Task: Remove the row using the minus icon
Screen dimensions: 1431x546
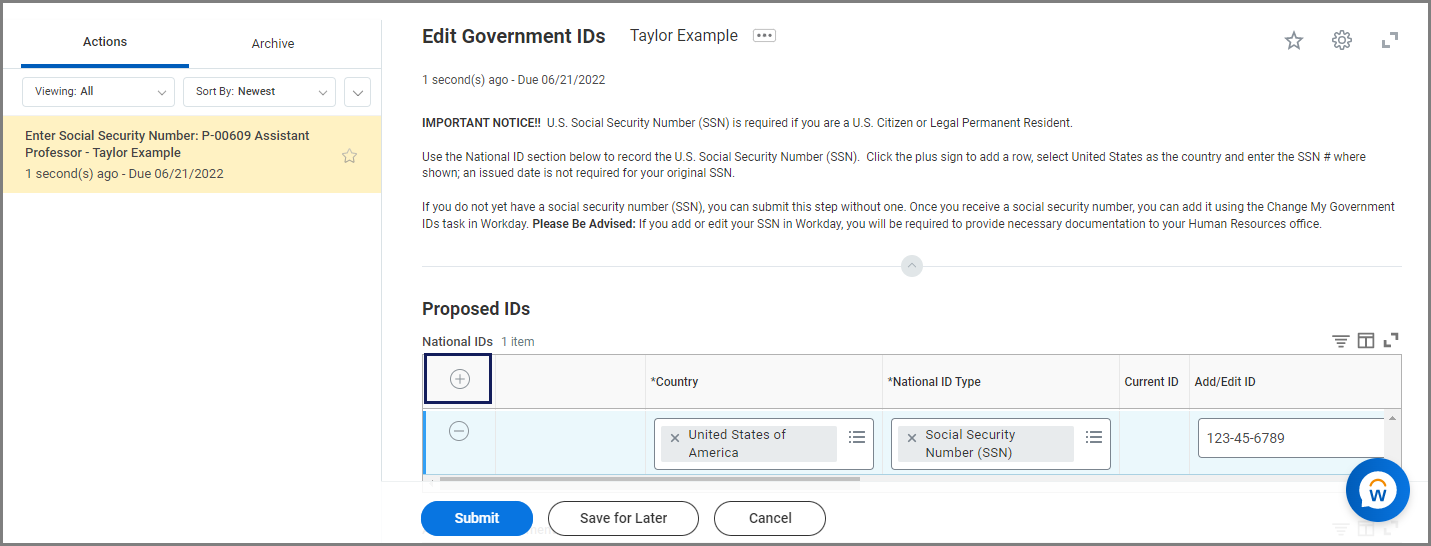Action: [x=459, y=431]
